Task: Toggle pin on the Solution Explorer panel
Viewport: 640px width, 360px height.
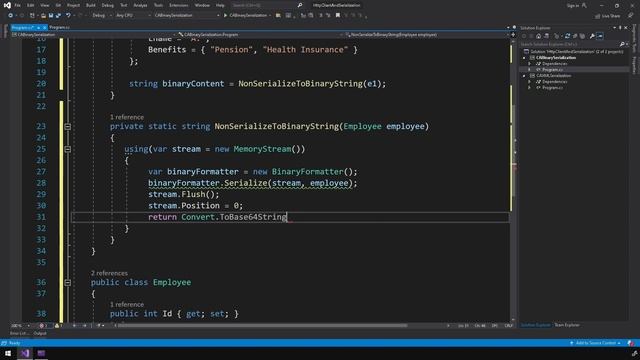Action: point(620,28)
